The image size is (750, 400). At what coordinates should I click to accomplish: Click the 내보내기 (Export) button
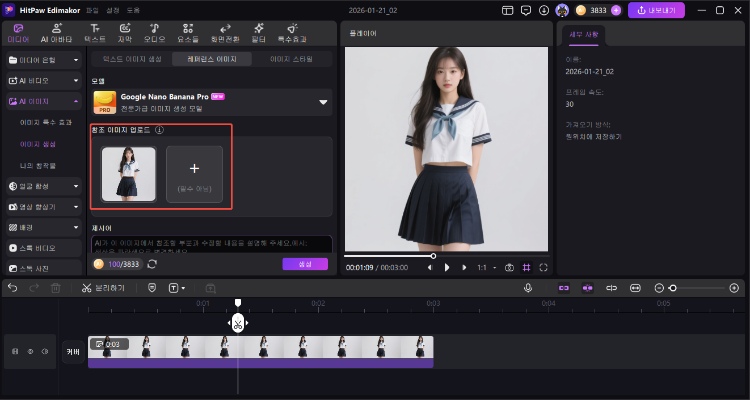pyautogui.click(x=656, y=10)
